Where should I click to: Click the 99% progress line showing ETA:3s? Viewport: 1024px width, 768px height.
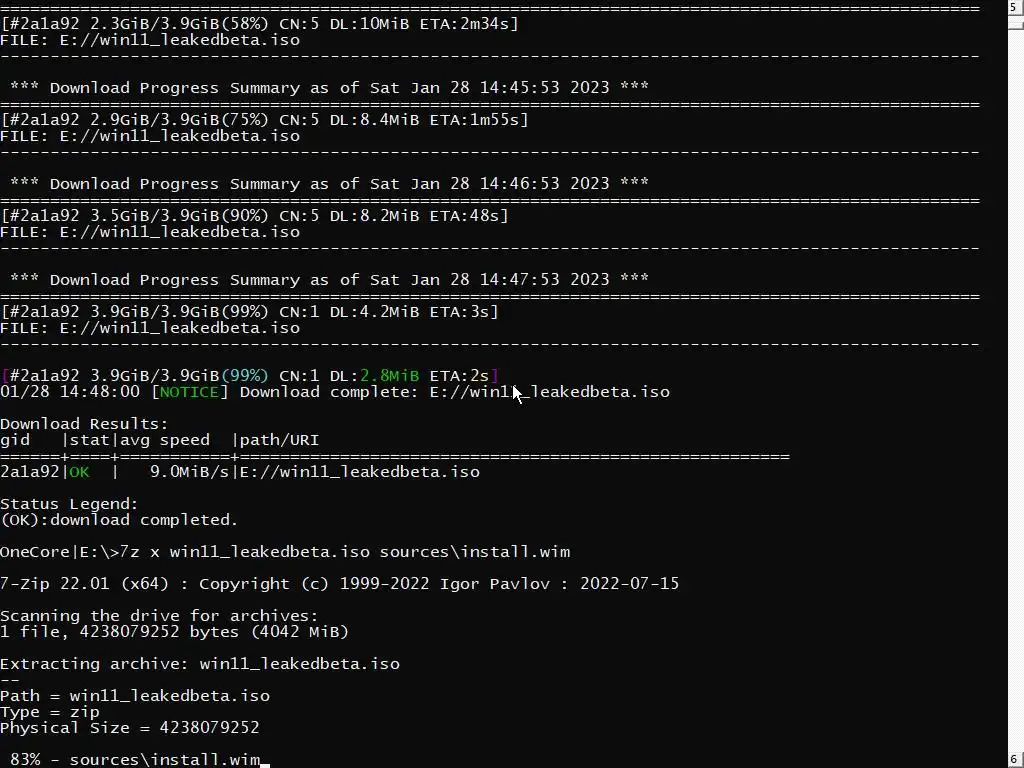click(x=249, y=312)
